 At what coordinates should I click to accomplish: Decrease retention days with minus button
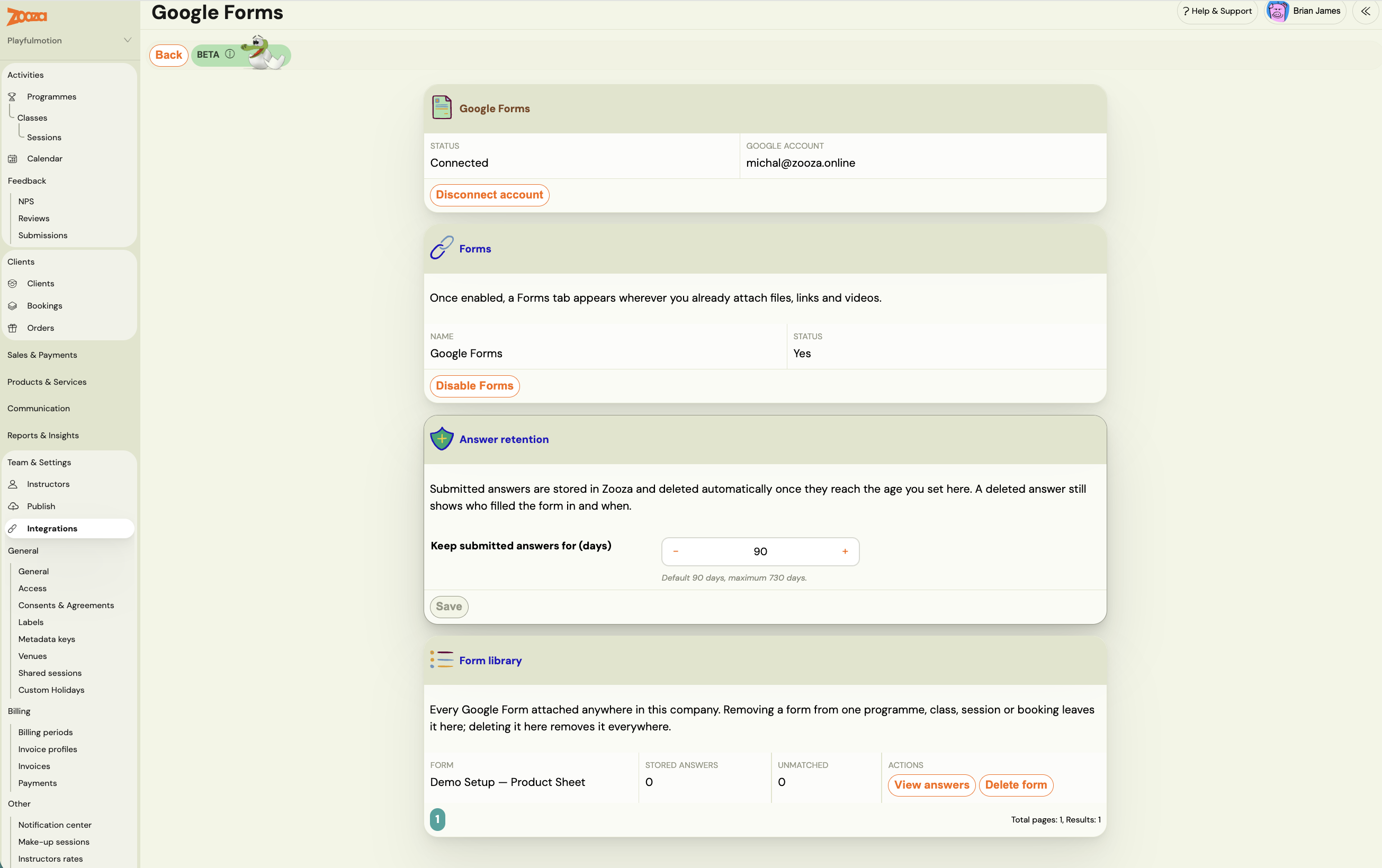point(676,551)
